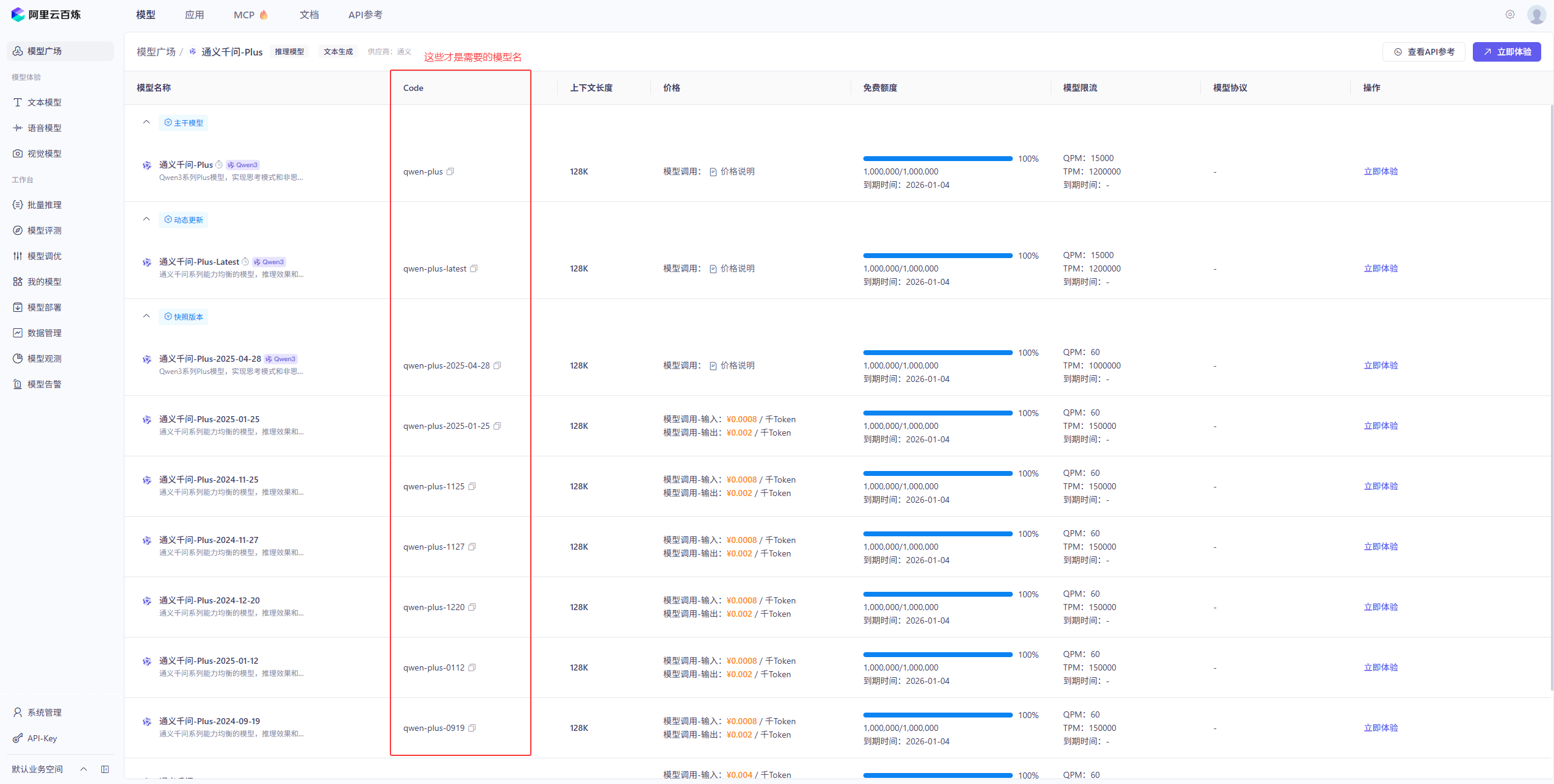This screenshot has height=784, width=1554.
Task: Click the 通义千问-Plus-2024-11-27 model name
Action: pyautogui.click(x=209, y=540)
